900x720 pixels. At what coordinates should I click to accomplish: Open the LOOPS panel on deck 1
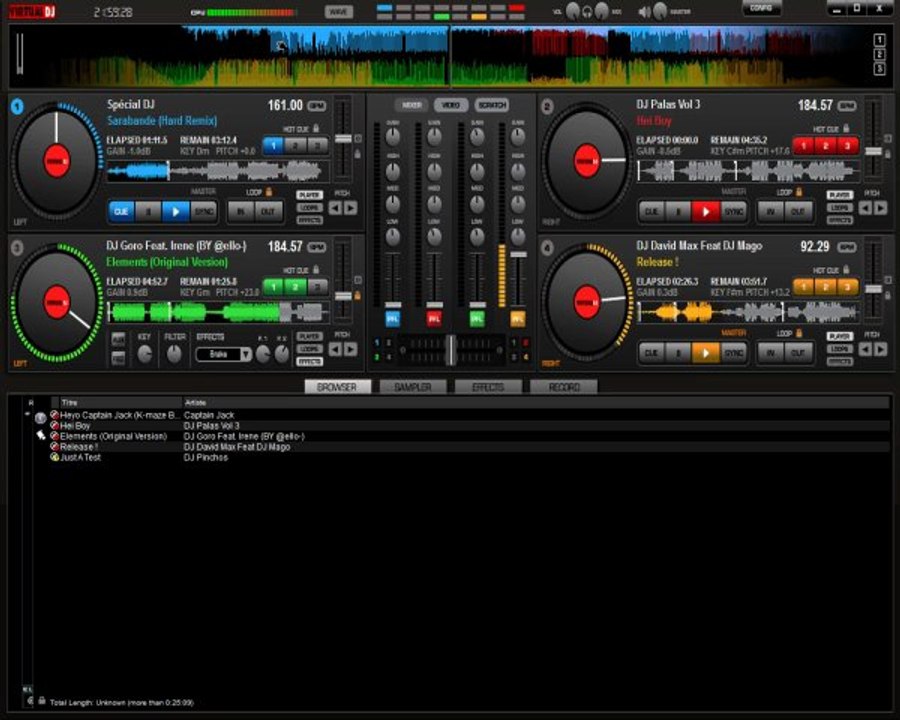coord(309,208)
